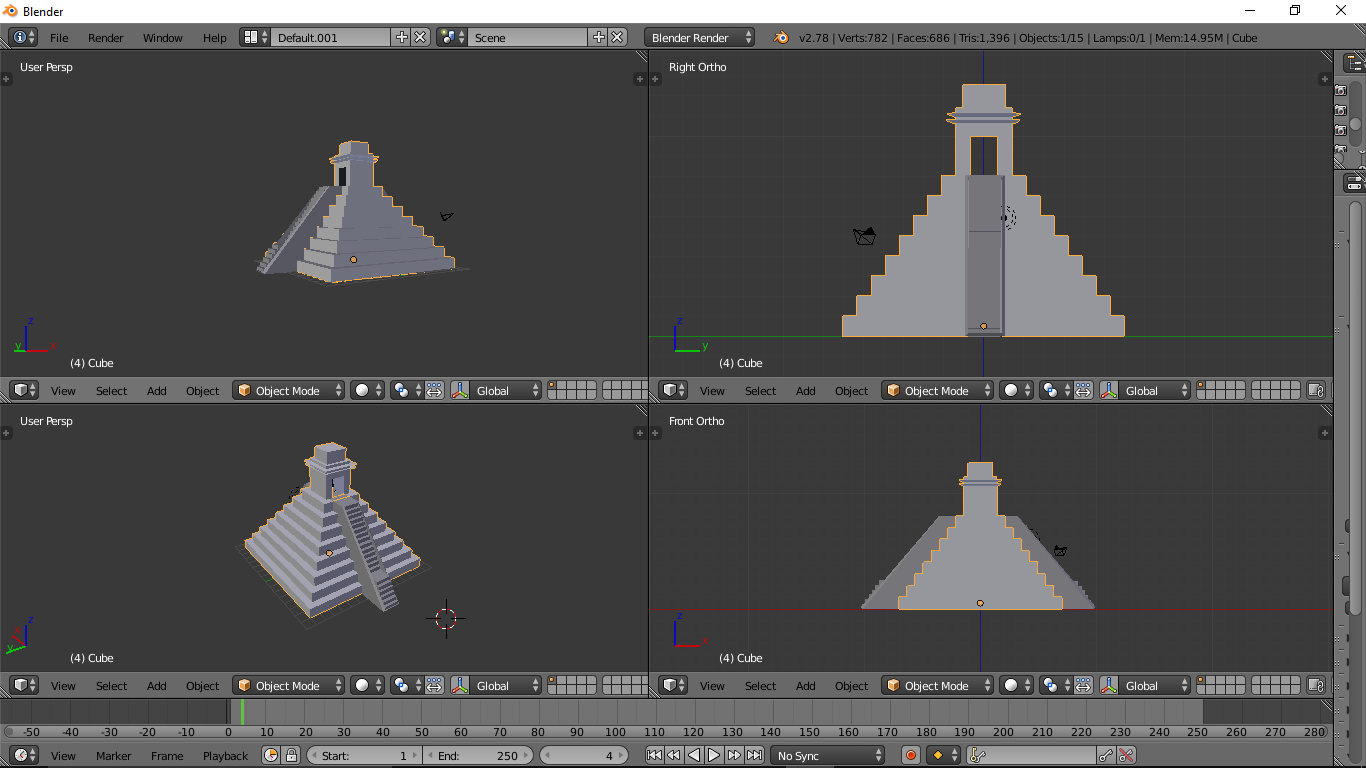Viewport: 1366px width, 768px height.
Task: Click the 3D manipulator widget icon in Right Ortho view
Action: tap(1109, 391)
